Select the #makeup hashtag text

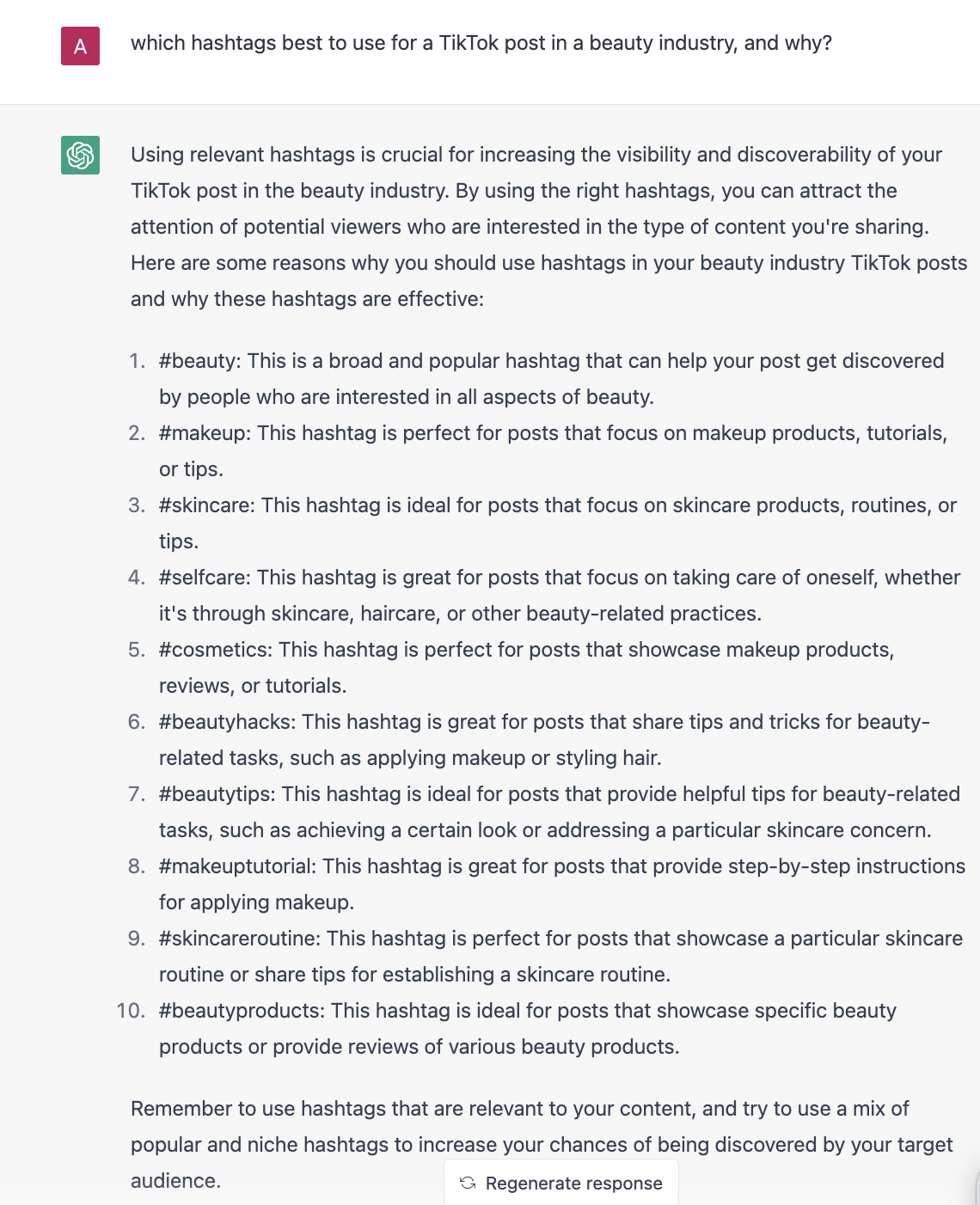[x=204, y=433]
